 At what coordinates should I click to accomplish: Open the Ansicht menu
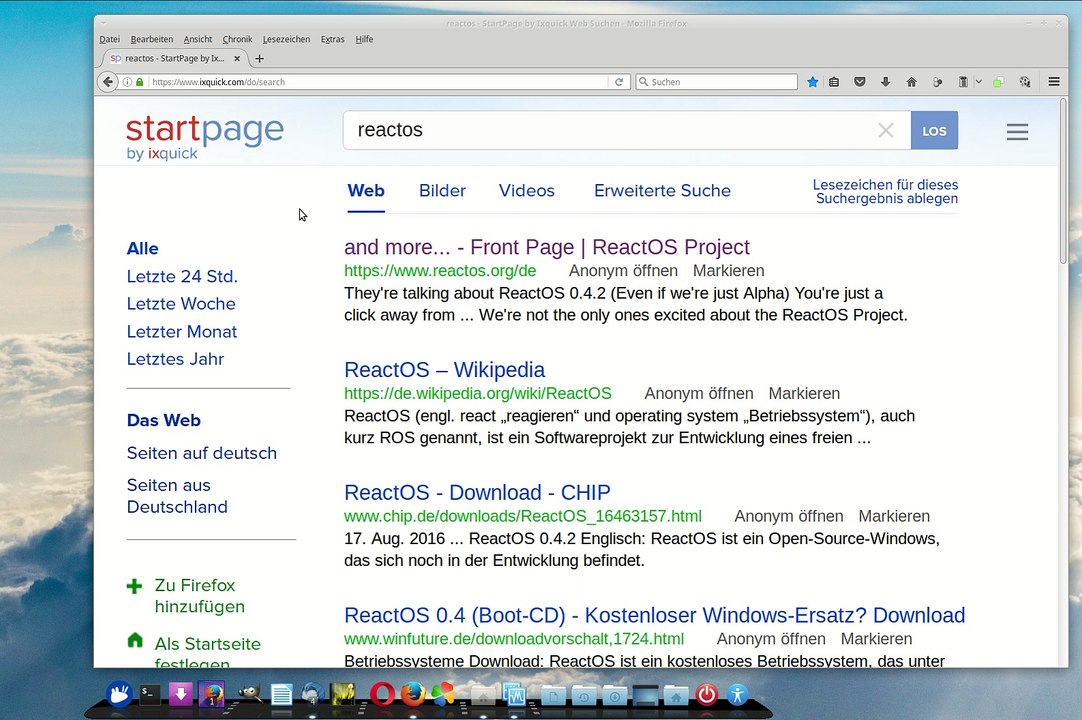[197, 39]
